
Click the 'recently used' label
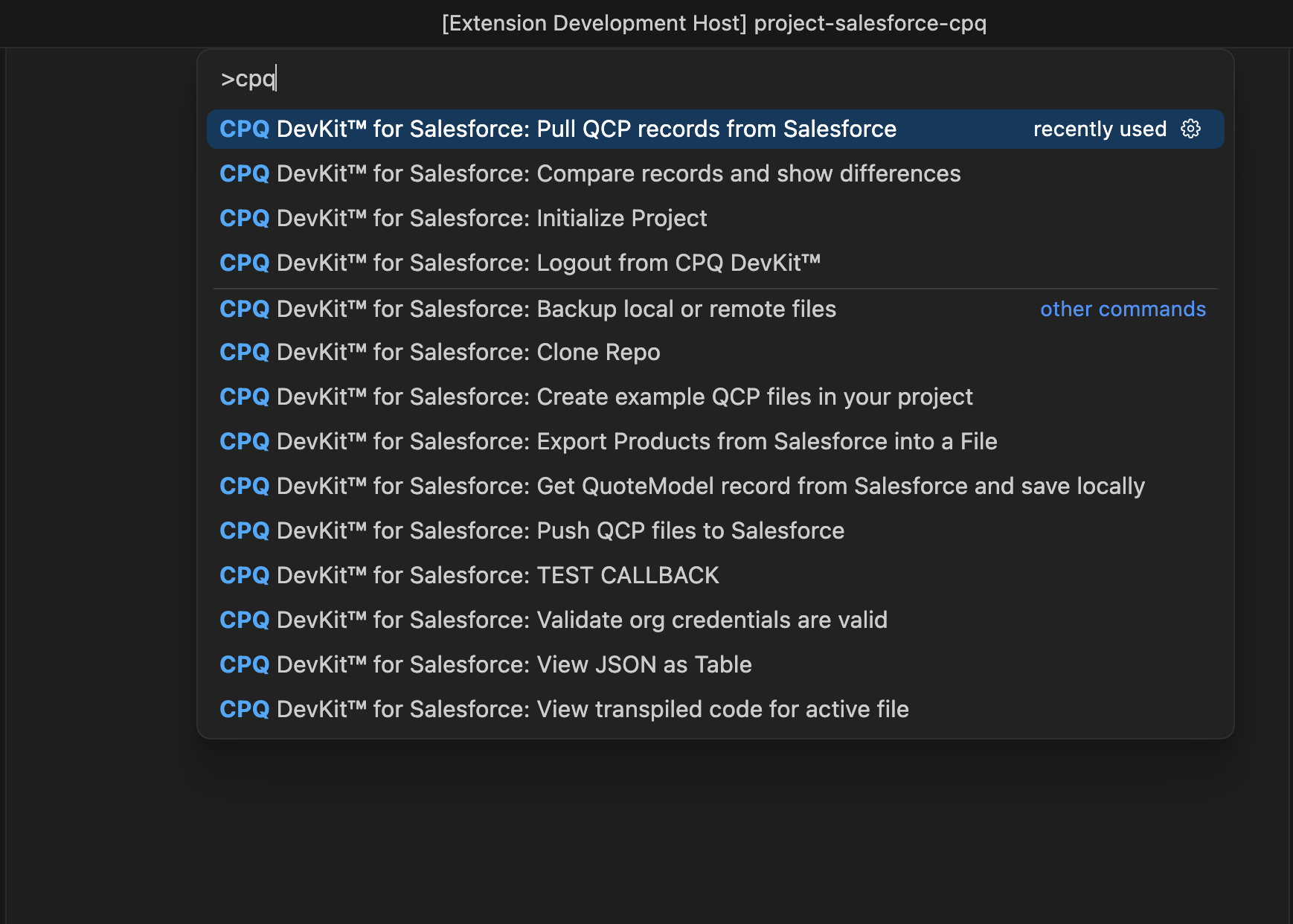click(1100, 129)
